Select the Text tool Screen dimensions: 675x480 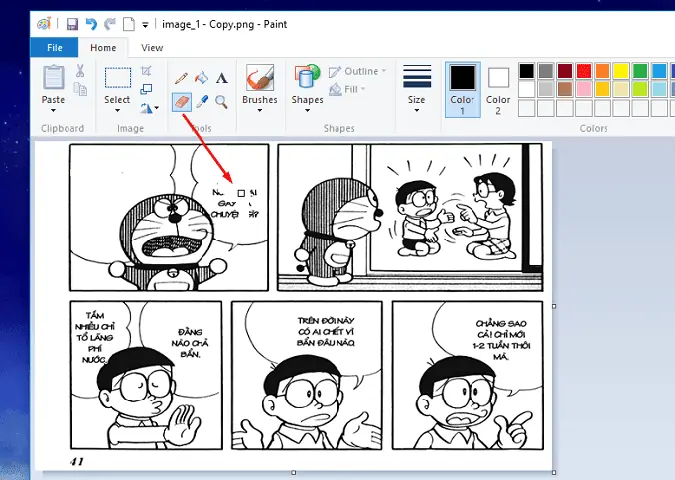[222, 78]
